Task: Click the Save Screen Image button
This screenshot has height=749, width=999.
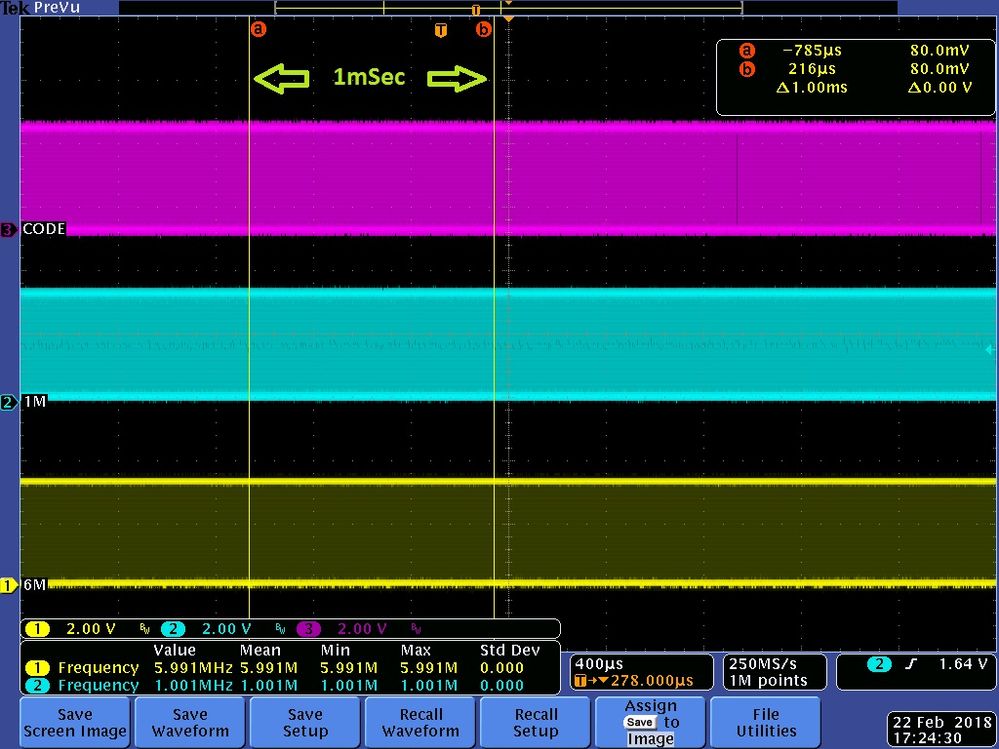Action: tap(75, 722)
